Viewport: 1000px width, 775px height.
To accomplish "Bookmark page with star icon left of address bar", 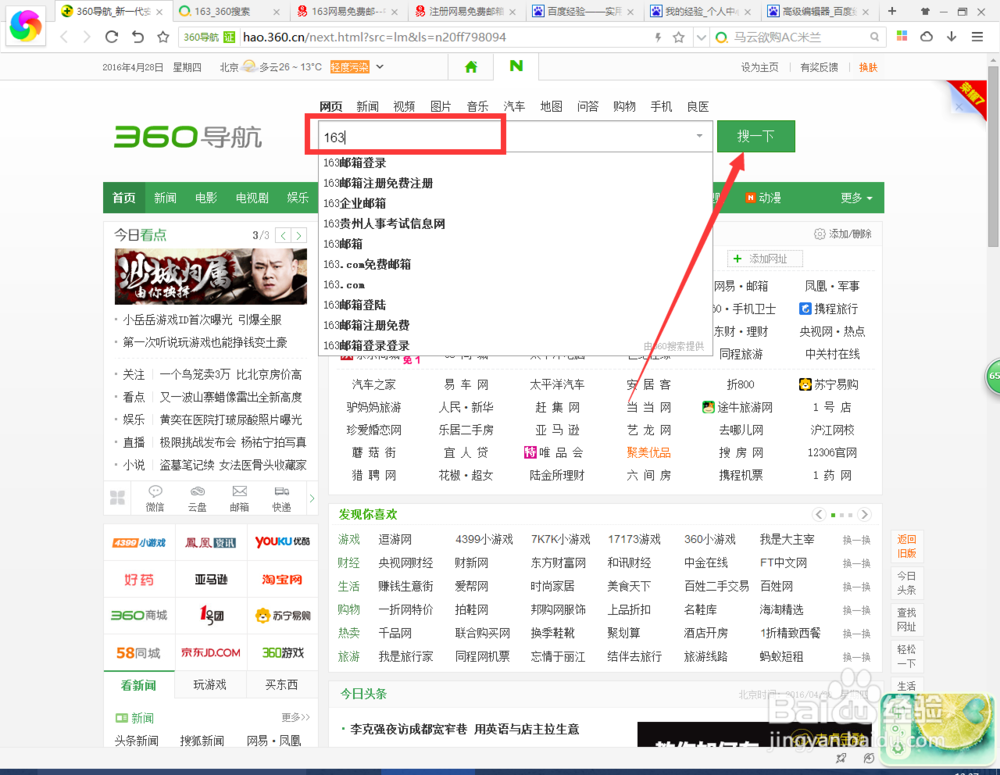I will point(163,37).
